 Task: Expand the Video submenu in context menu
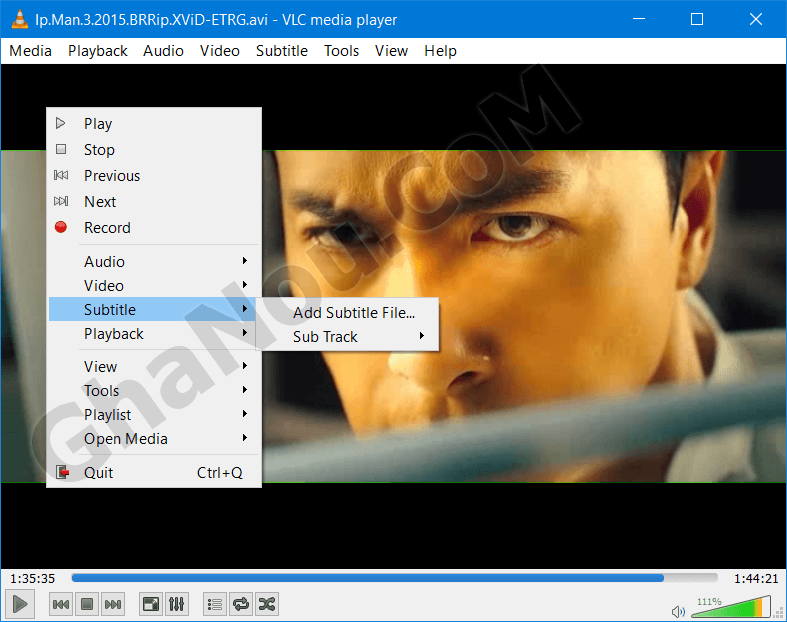[154, 286]
